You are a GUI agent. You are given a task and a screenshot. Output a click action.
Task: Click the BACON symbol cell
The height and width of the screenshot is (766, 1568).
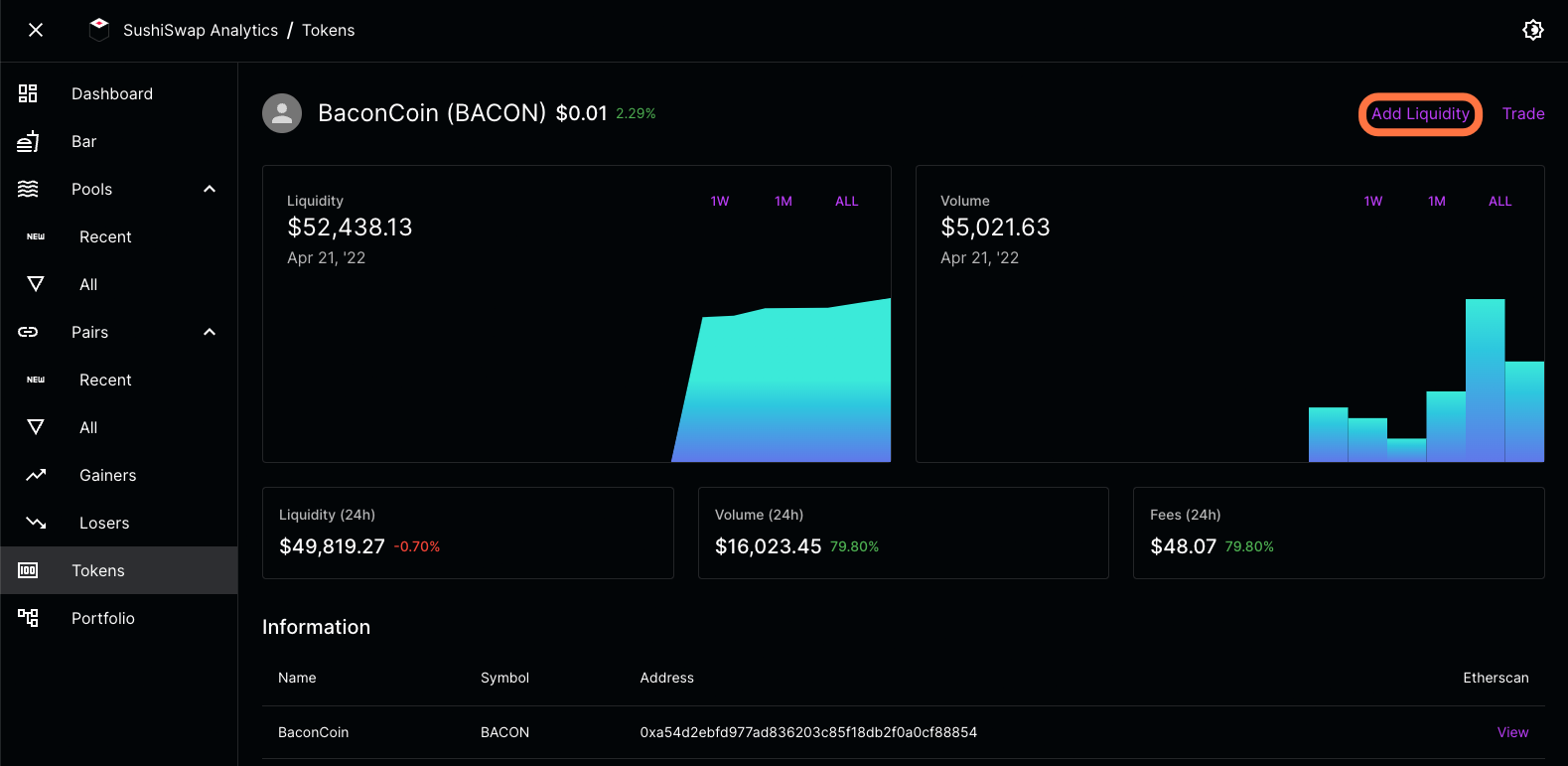click(504, 732)
